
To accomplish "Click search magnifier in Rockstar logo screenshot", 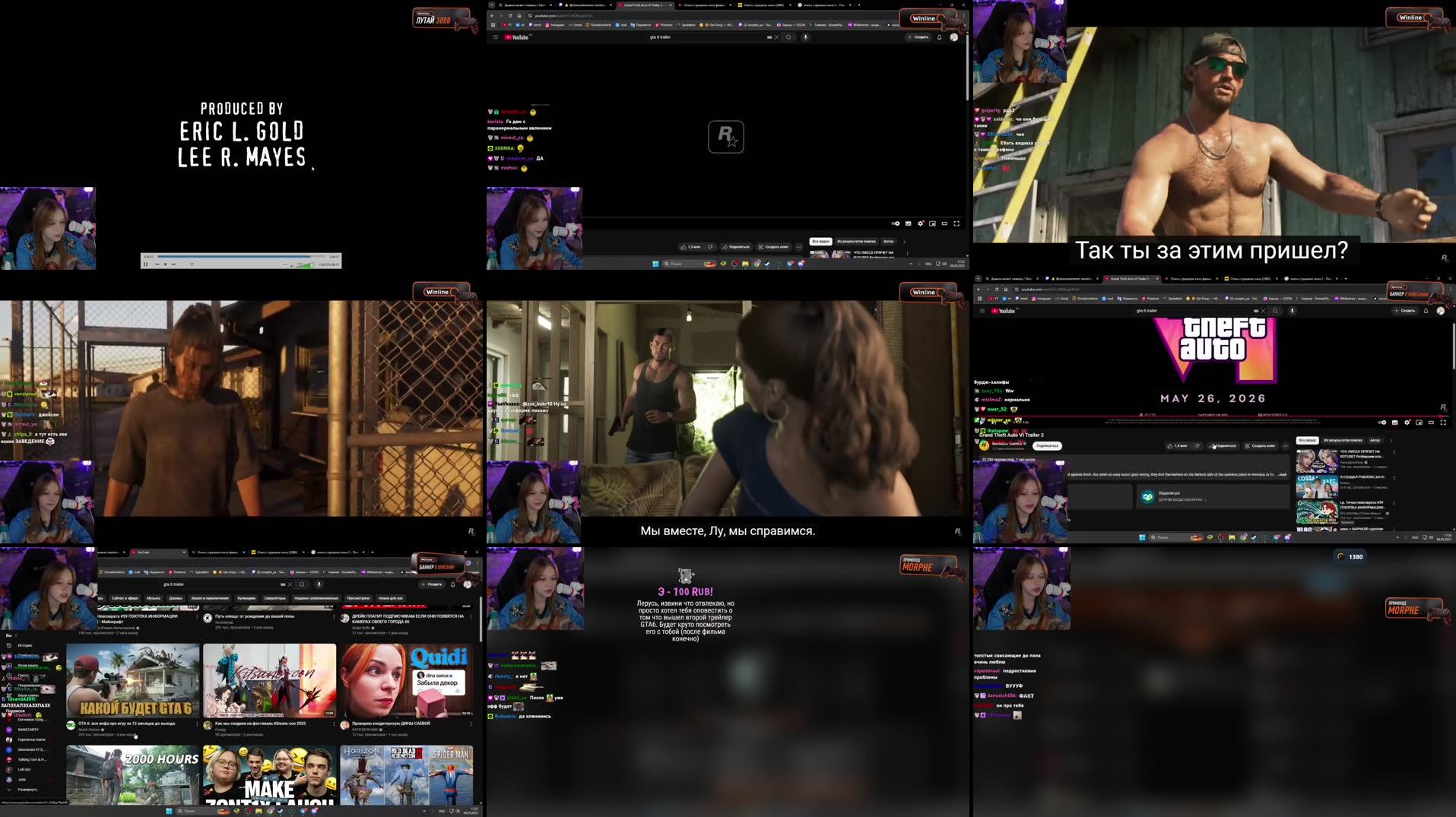I will pos(788,37).
